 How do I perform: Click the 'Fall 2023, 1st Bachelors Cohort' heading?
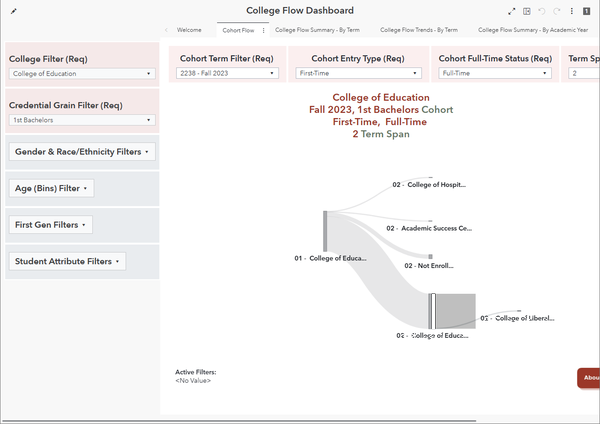click(381, 110)
